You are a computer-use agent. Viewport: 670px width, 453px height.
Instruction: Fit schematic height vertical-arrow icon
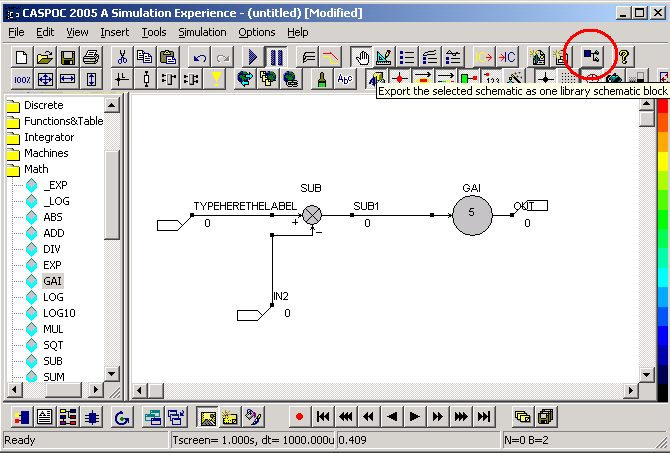click(91, 79)
